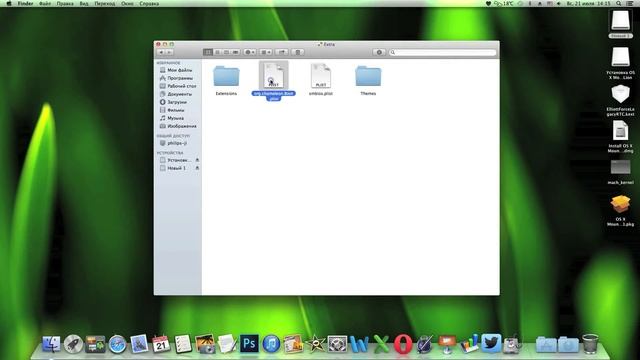Select mach_kernel file on desktop
640x360 pixels.
[x=620, y=171]
